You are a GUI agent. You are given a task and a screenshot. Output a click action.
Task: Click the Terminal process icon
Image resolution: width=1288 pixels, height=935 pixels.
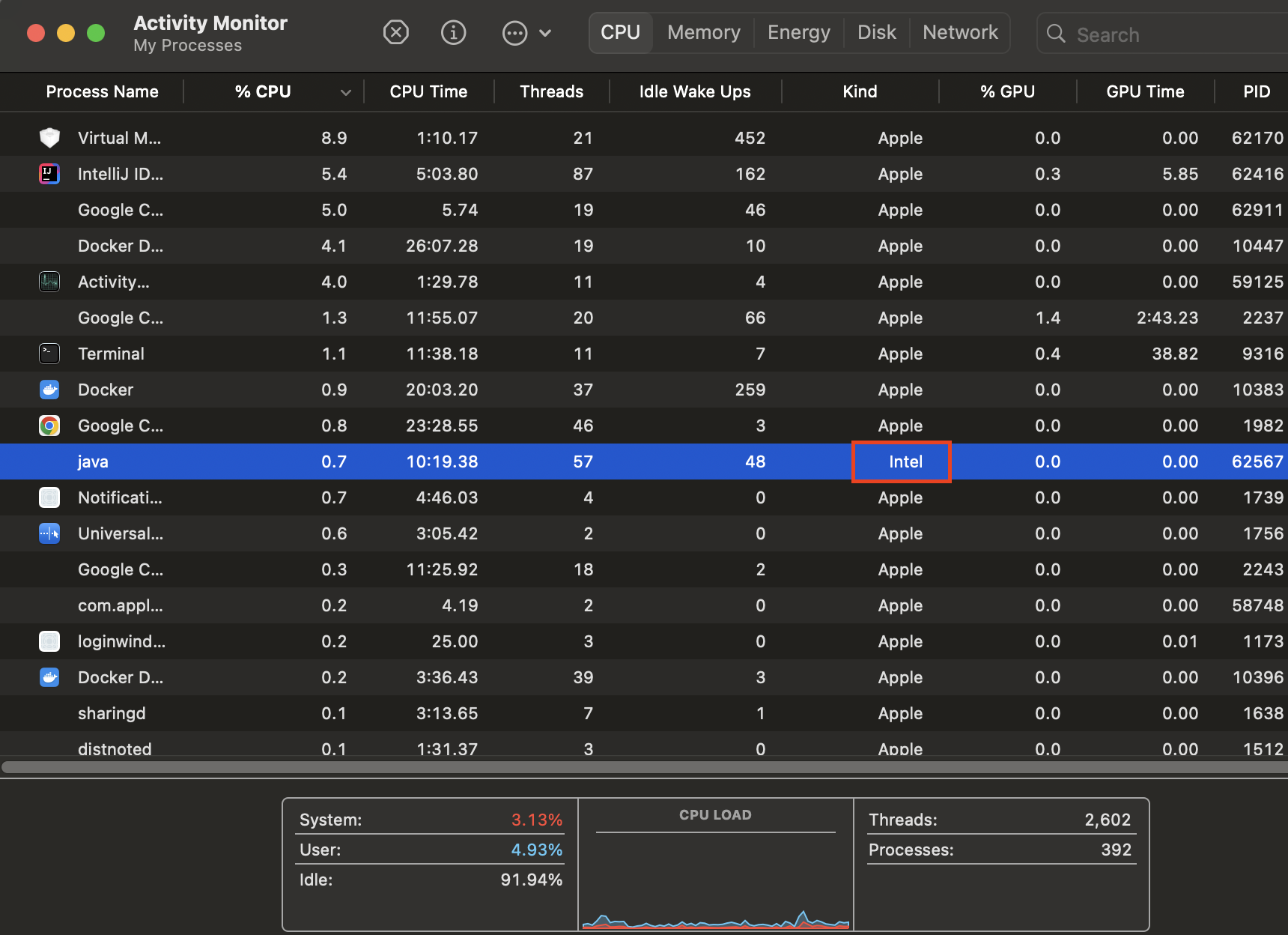click(x=49, y=354)
